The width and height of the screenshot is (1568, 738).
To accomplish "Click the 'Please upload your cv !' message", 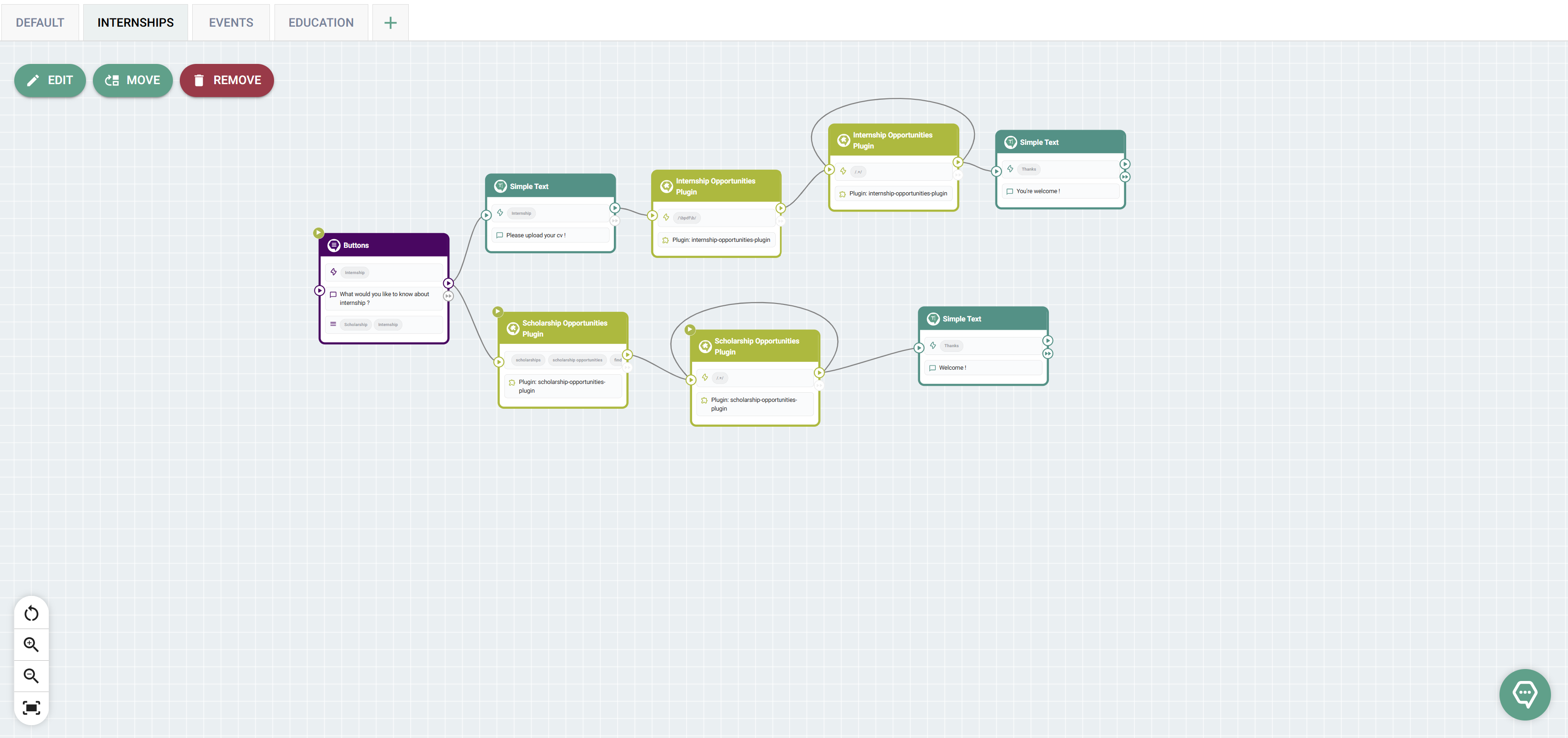I will [x=536, y=235].
